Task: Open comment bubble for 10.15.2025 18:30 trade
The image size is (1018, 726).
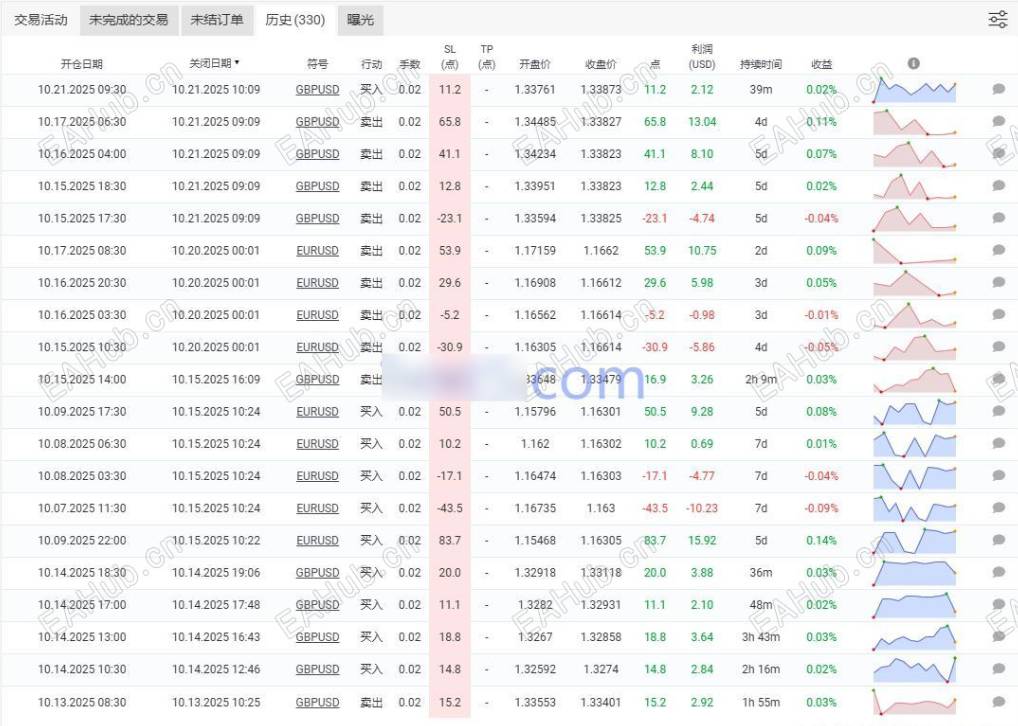Action: [x=999, y=186]
